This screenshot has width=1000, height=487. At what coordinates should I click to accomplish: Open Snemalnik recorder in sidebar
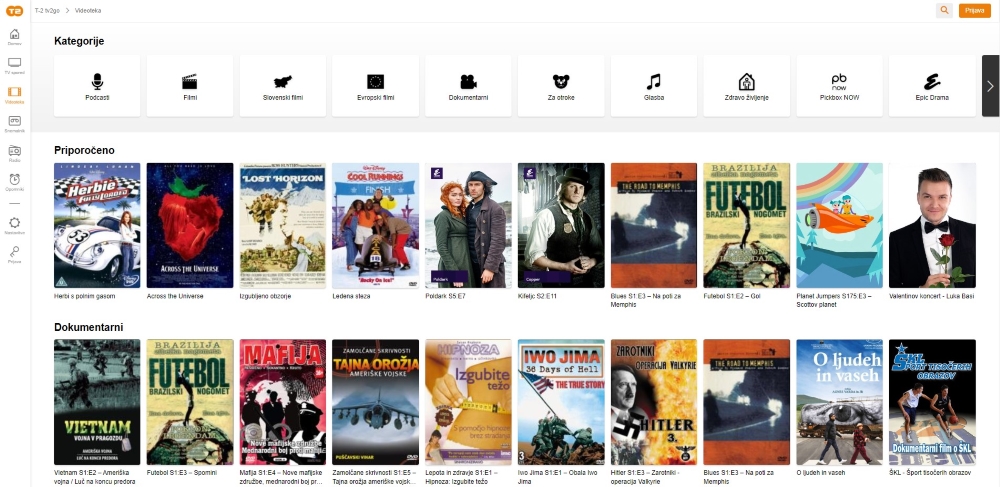(x=14, y=124)
